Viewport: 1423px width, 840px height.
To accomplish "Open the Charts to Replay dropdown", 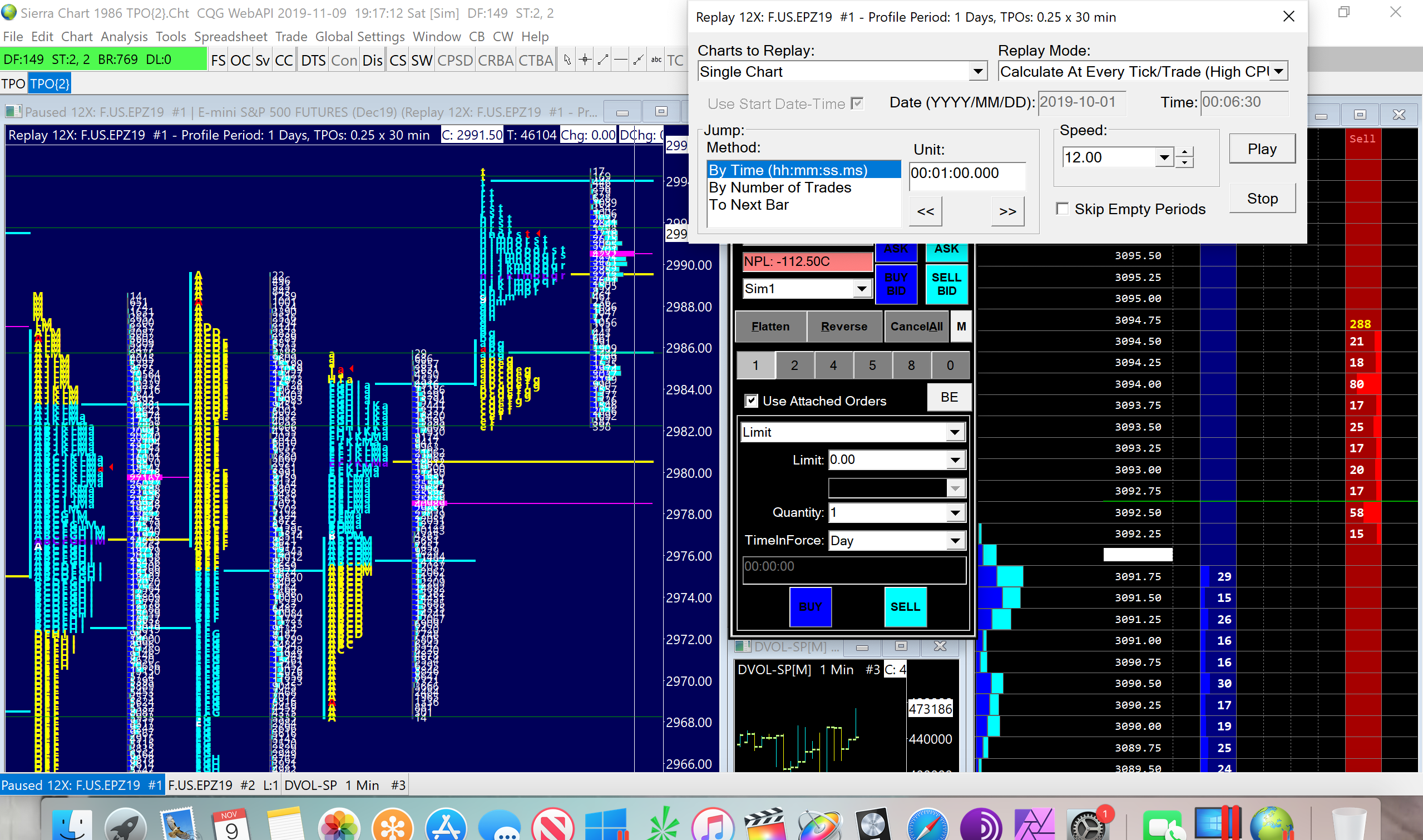I will pyautogui.click(x=977, y=72).
